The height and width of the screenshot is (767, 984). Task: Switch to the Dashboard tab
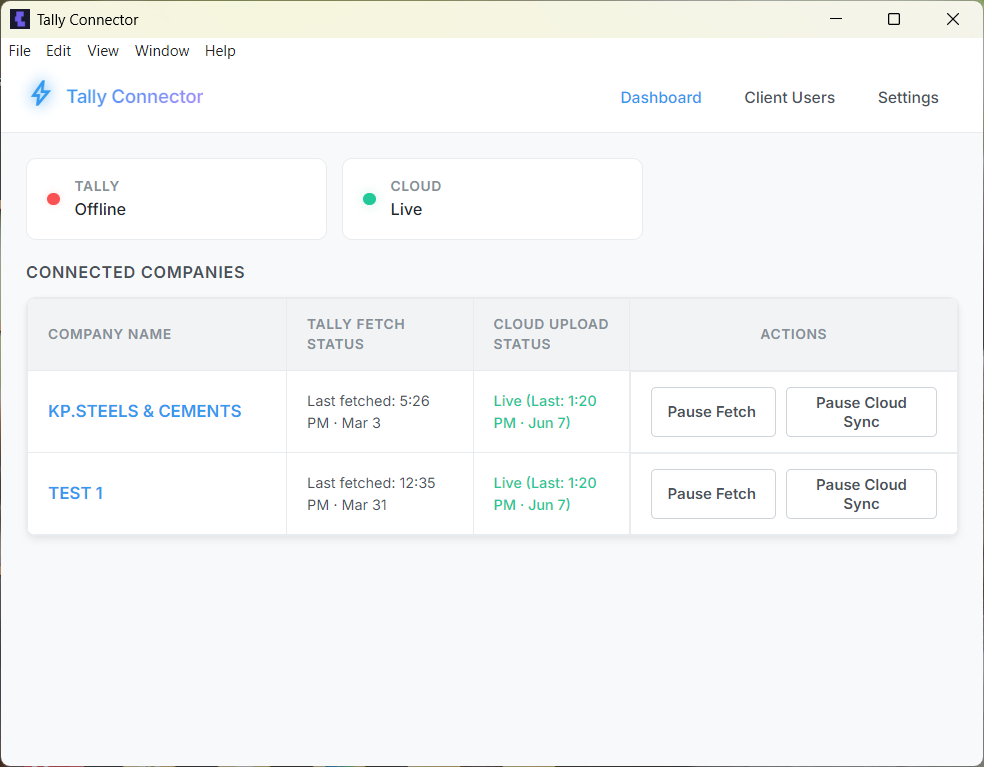pos(661,98)
